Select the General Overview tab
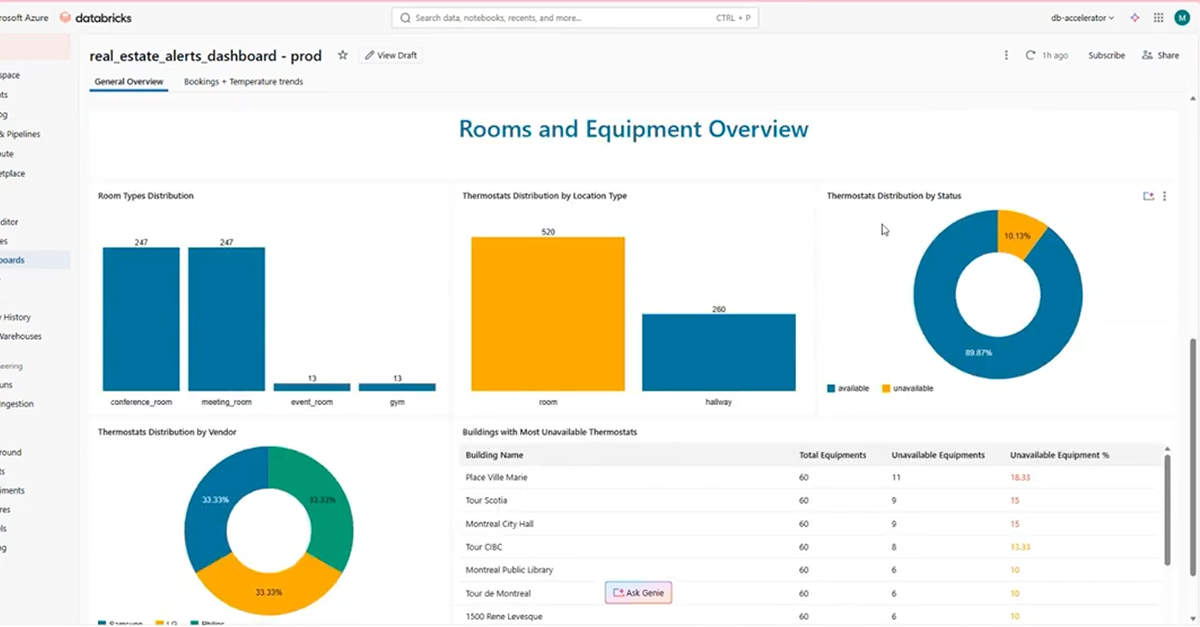This screenshot has width=1200, height=627. click(128, 82)
